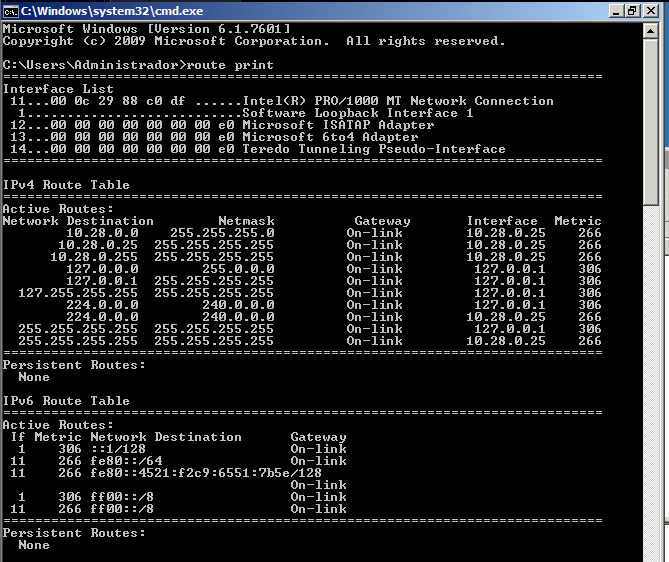Select the Intel(R) PRO/1000 MT Network Connection line
This screenshot has width=669, height=562.
click(282, 101)
